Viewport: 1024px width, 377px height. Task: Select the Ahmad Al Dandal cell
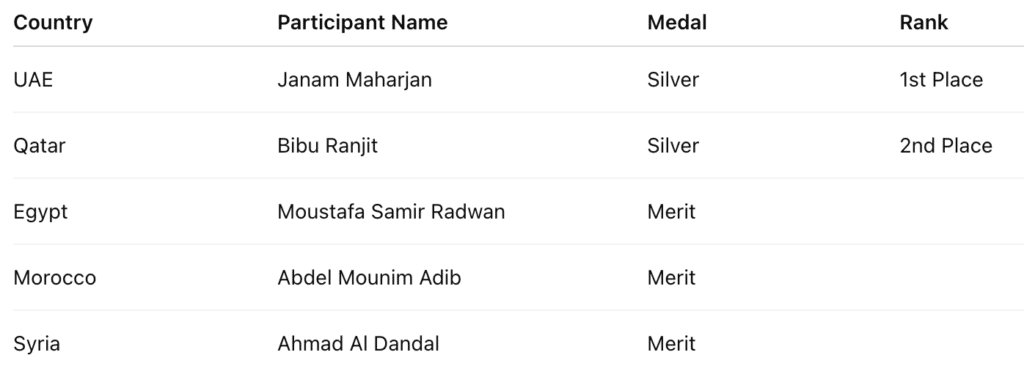pyautogui.click(x=358, y=344)
